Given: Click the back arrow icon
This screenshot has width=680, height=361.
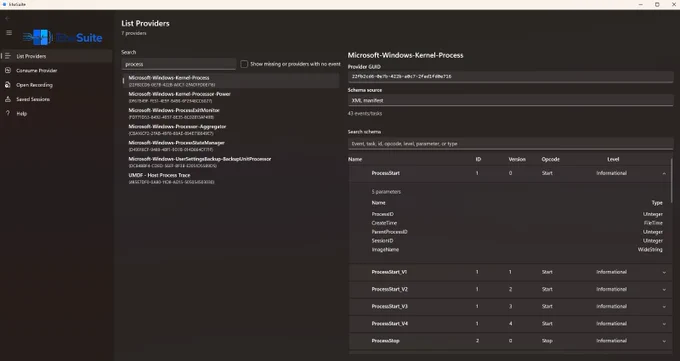Looking at the screenshot, I should pos(7,19).
